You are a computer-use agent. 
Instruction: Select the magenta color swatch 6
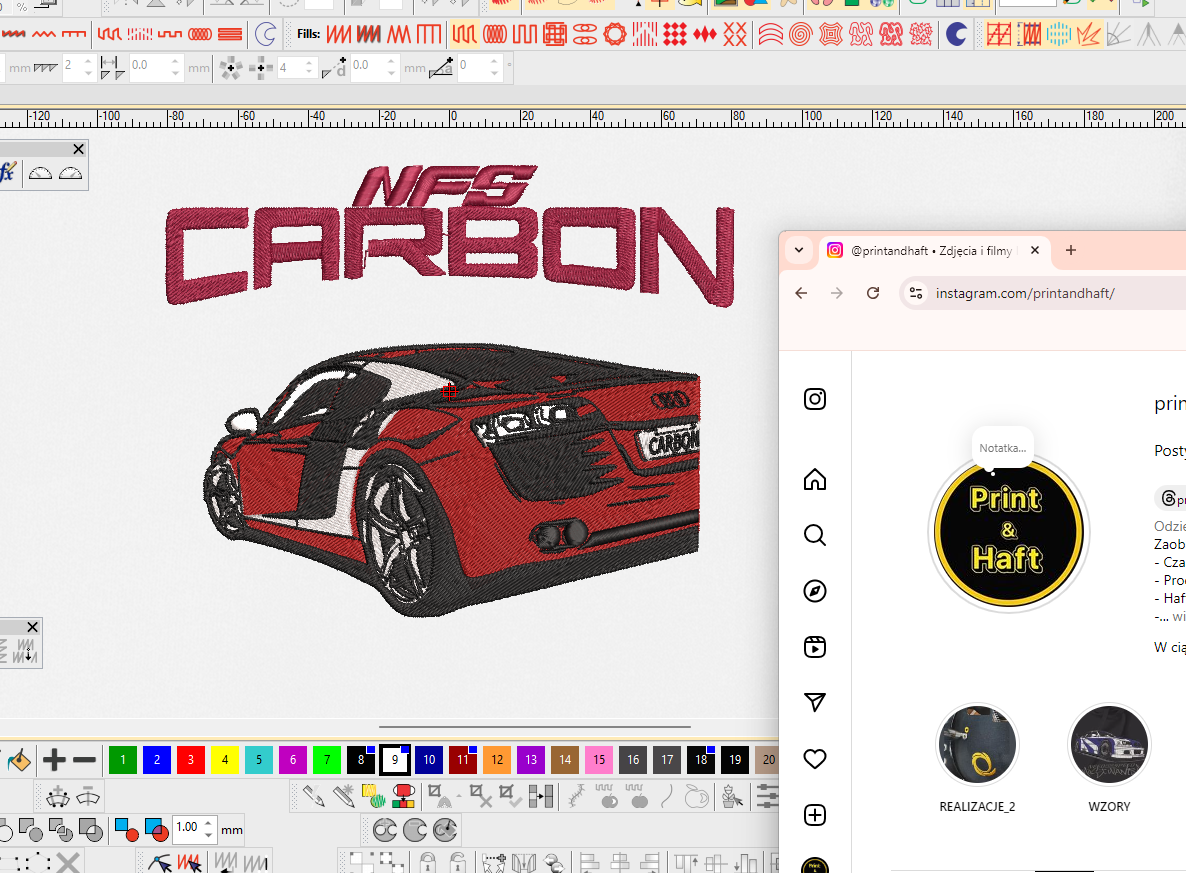[x=293, y=760]
